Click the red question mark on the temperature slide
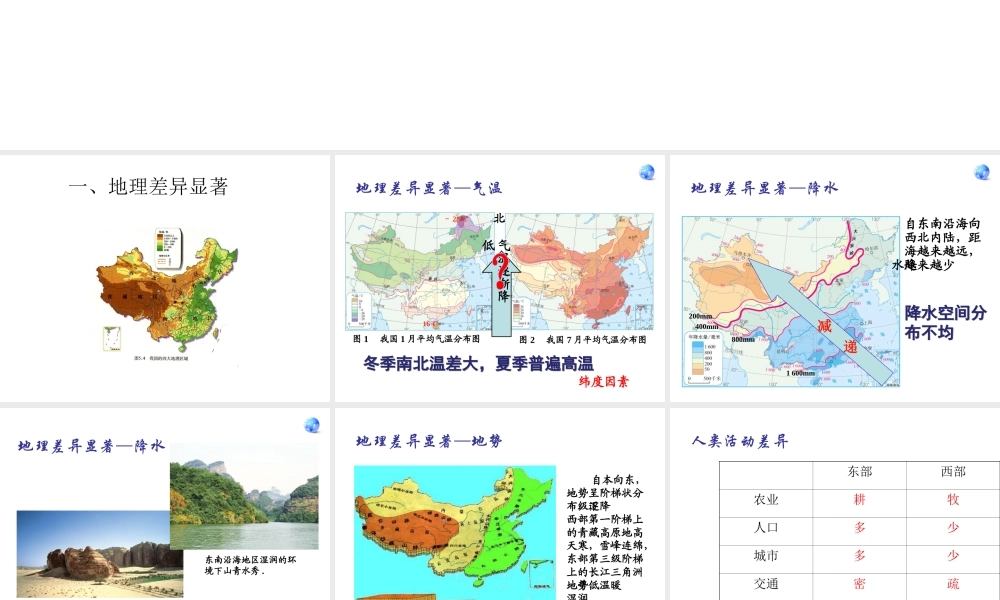 pos(501,270)
